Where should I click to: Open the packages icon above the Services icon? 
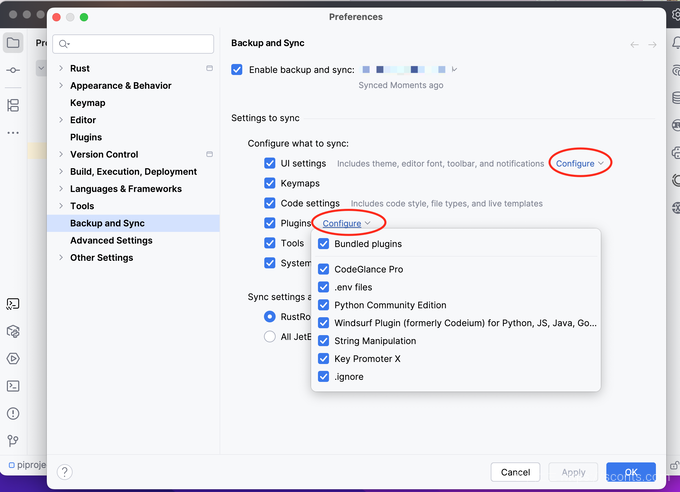coord(13,331)
